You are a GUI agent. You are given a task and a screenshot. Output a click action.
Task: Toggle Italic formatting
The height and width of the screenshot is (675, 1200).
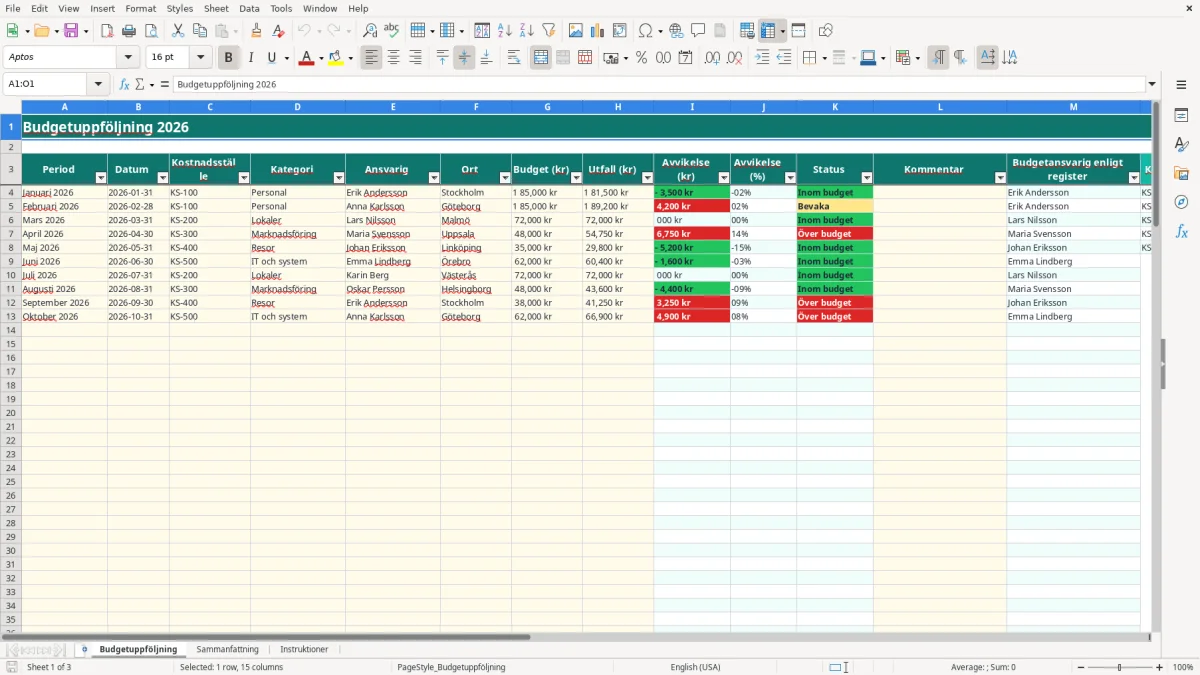(x=251, y=58)
